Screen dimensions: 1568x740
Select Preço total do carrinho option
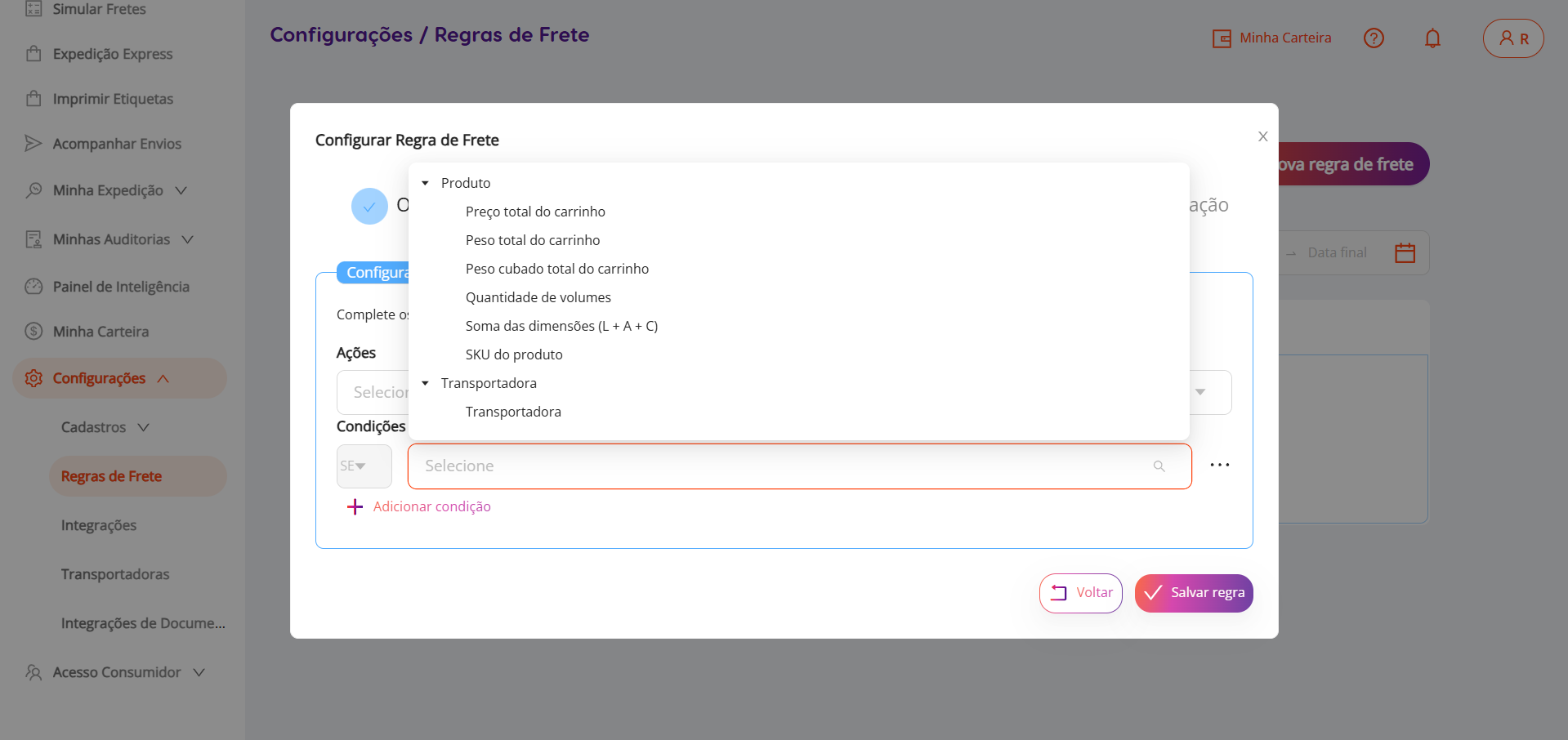click(x=535, y=212)
